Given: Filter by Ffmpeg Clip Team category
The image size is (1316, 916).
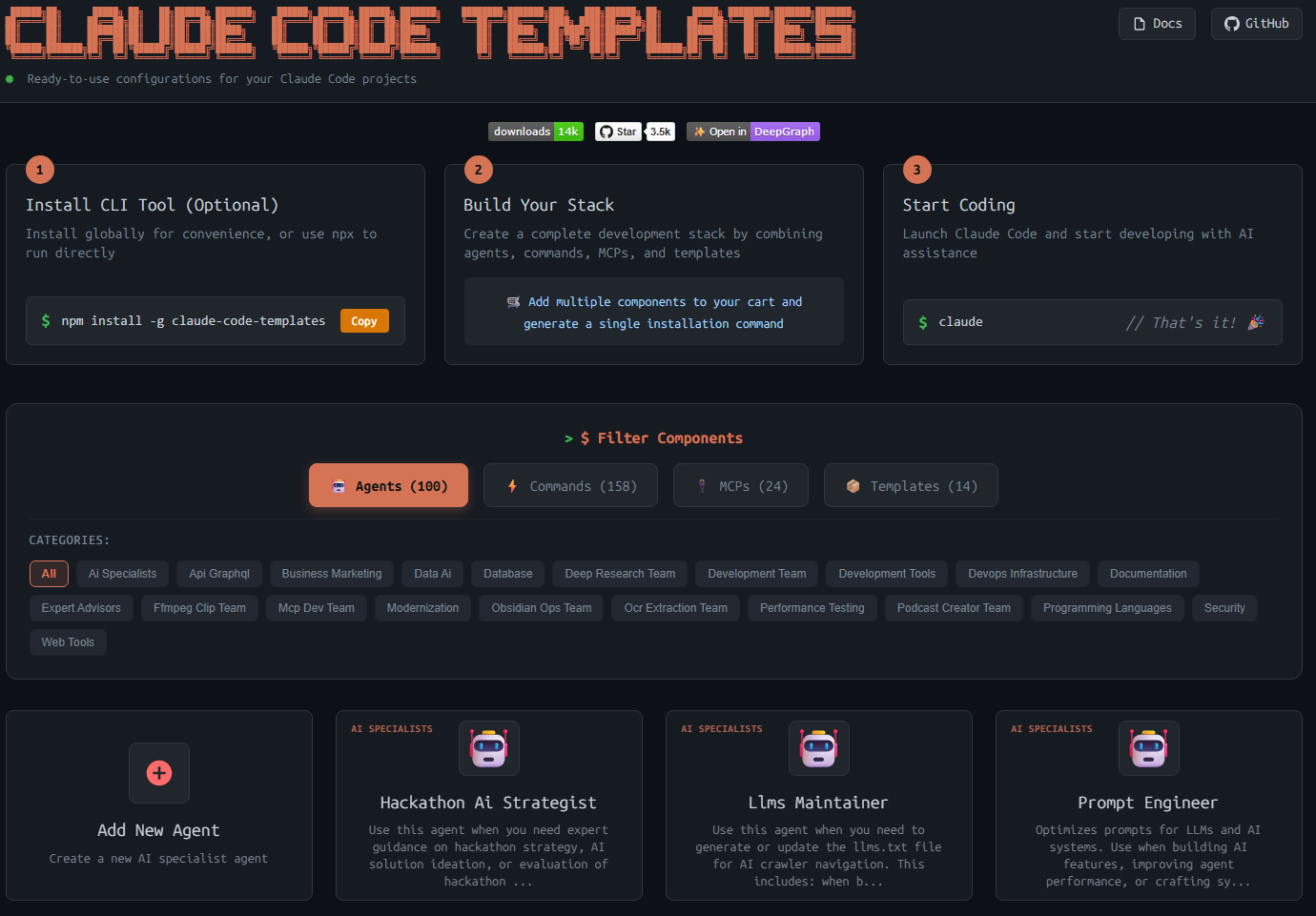Looking at the screenshot, I should 199,608.
